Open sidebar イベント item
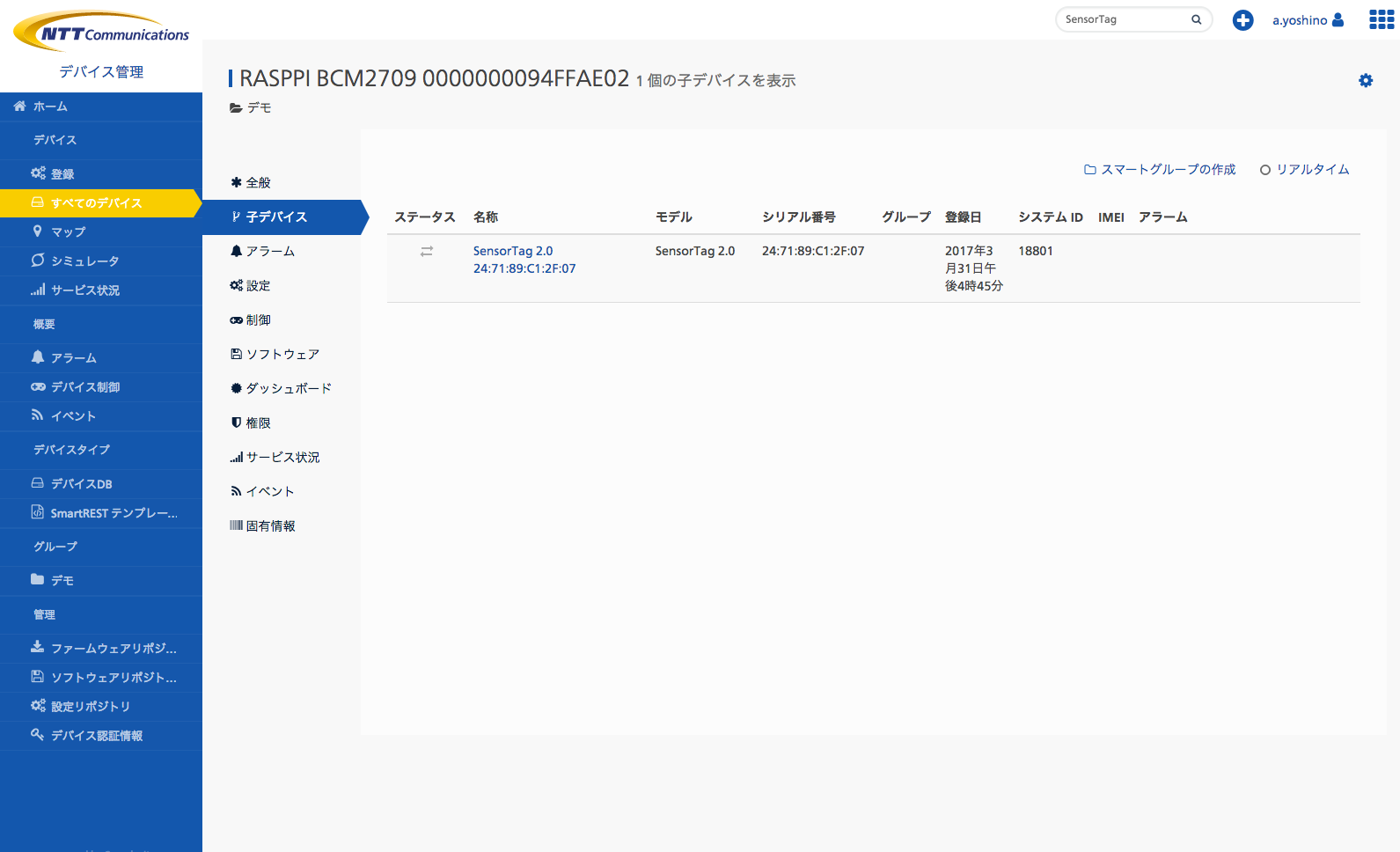 tap(101, 416)
